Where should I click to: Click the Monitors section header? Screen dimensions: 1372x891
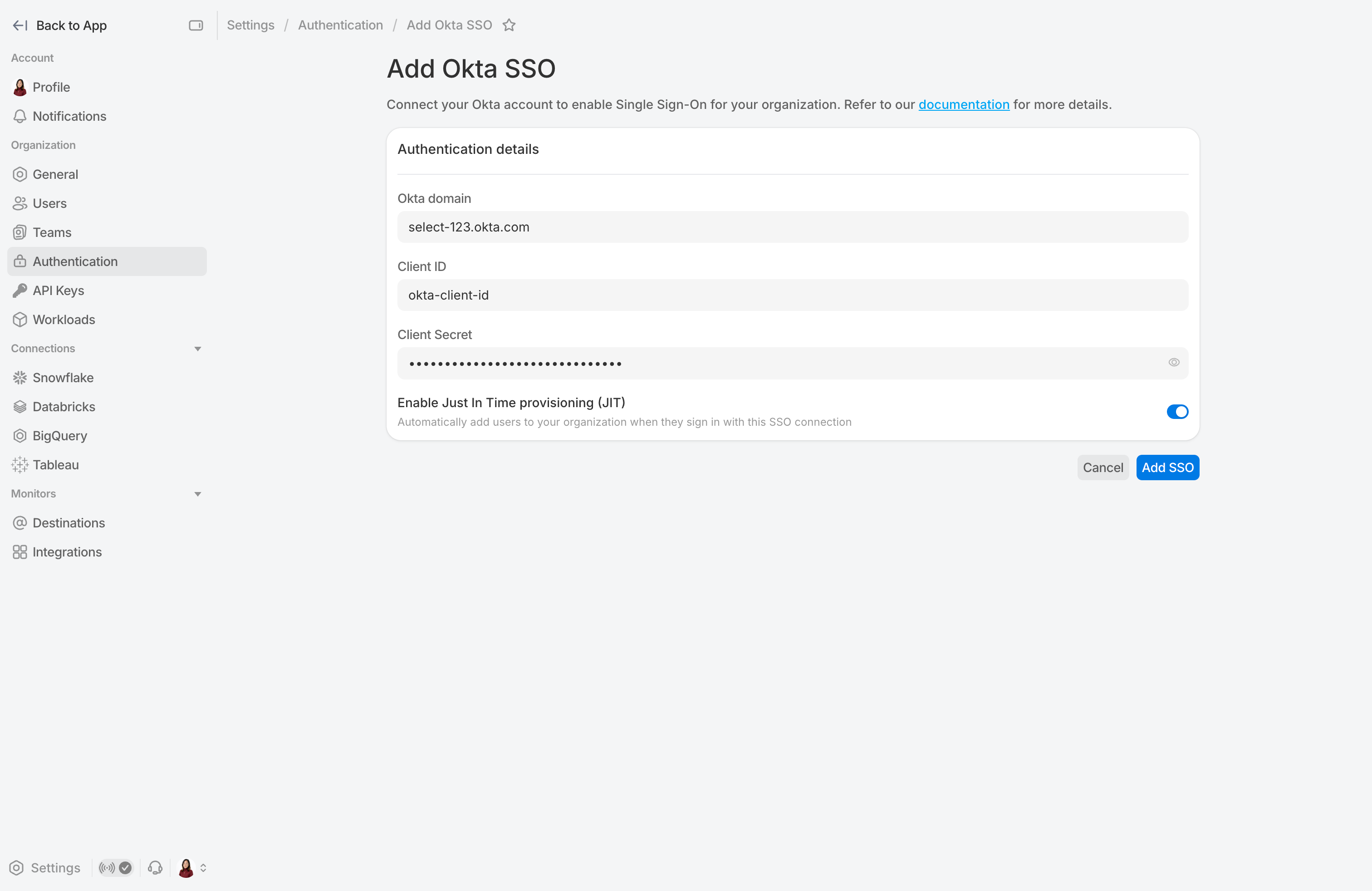[x=34, y=494]
